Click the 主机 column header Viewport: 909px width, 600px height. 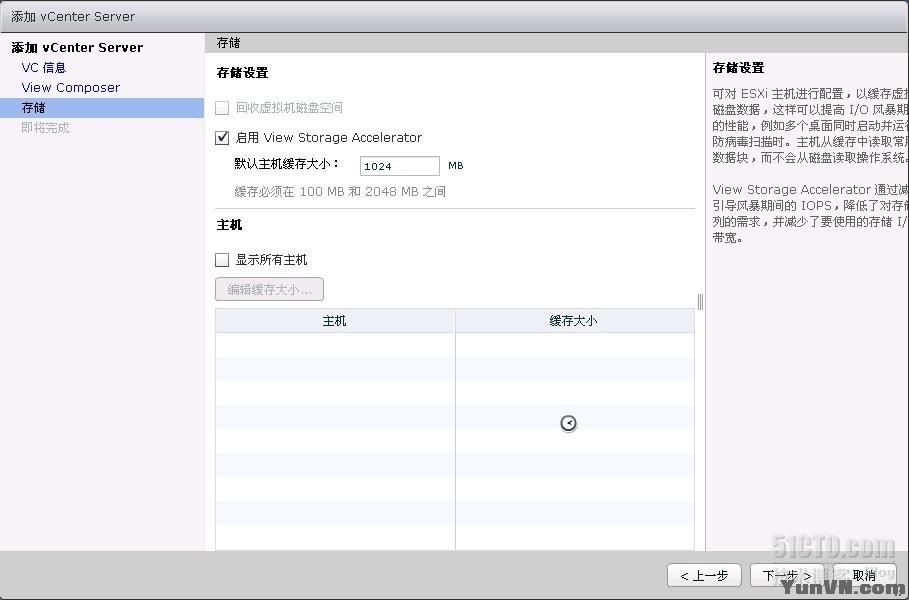point(334,321)
